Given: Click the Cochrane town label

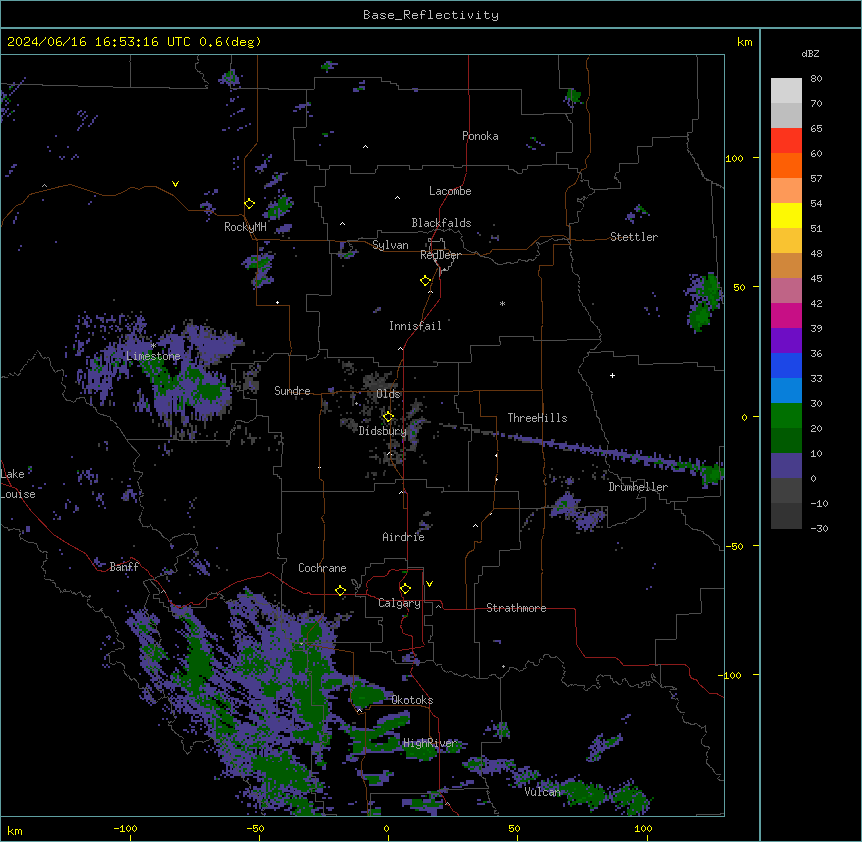Looking at the screenshot, I should pyautogui.click(x=322, y=568).
